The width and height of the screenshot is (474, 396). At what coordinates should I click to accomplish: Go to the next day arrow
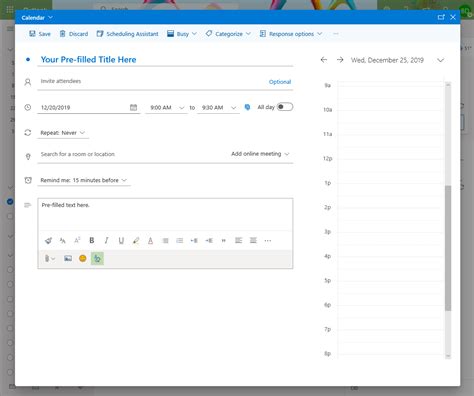340,60
